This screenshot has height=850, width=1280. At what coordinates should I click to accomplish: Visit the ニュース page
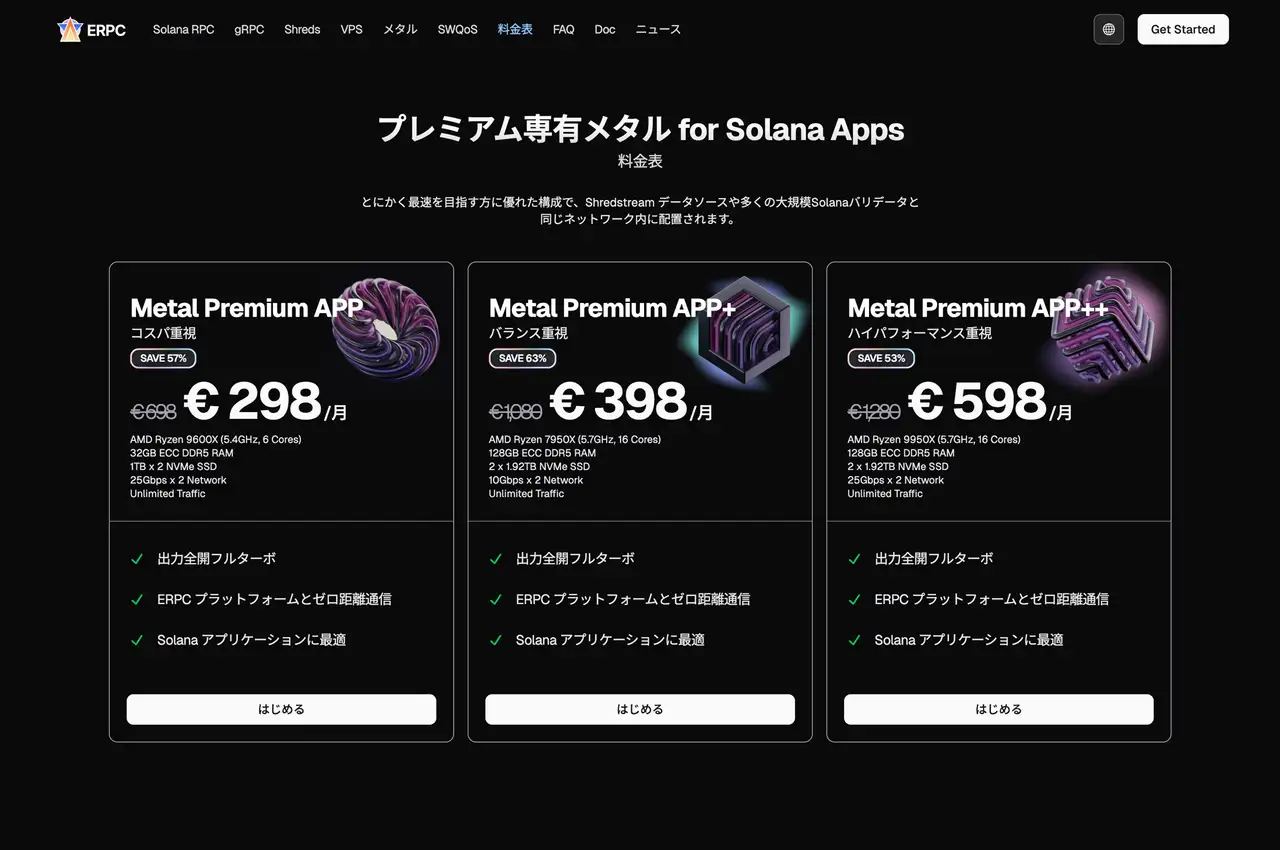(x=657, y=29)
